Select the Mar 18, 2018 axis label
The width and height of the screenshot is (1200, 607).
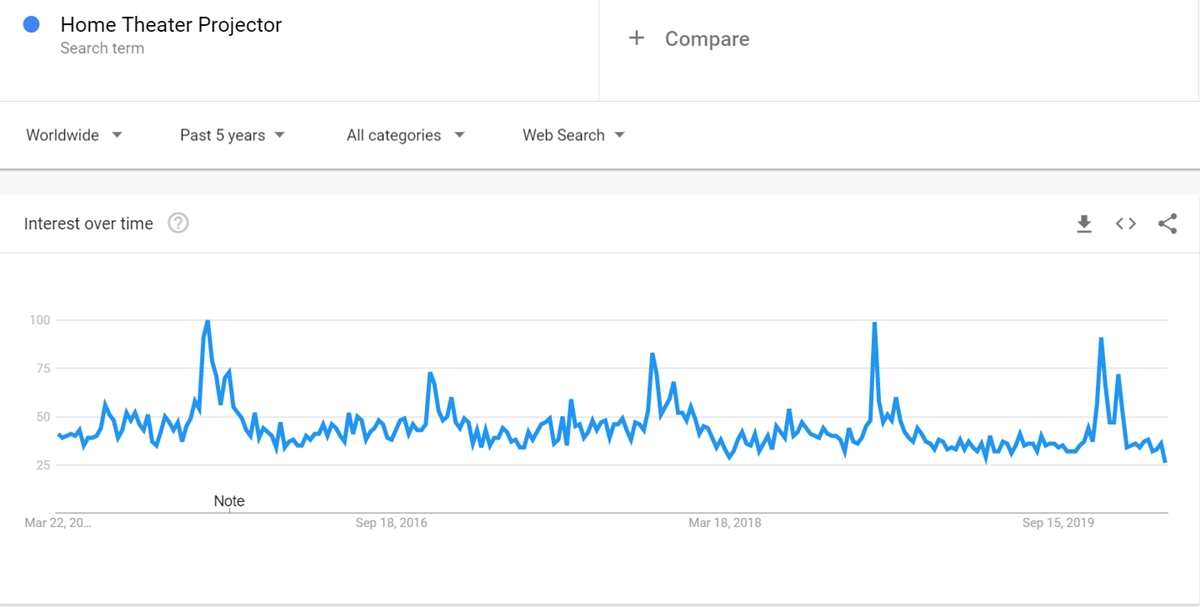coord(725,523)
